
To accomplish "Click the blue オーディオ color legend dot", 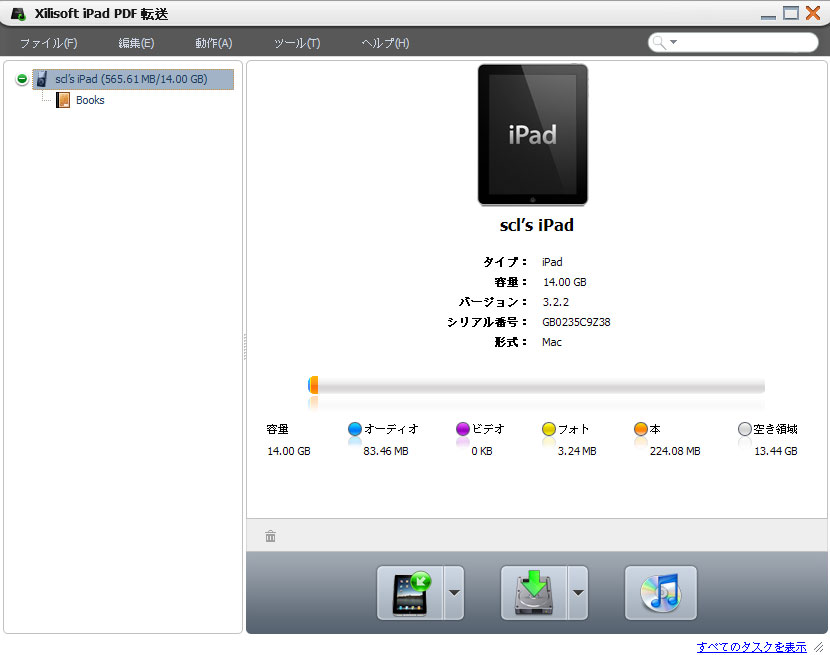I will [x=355, y=429].
